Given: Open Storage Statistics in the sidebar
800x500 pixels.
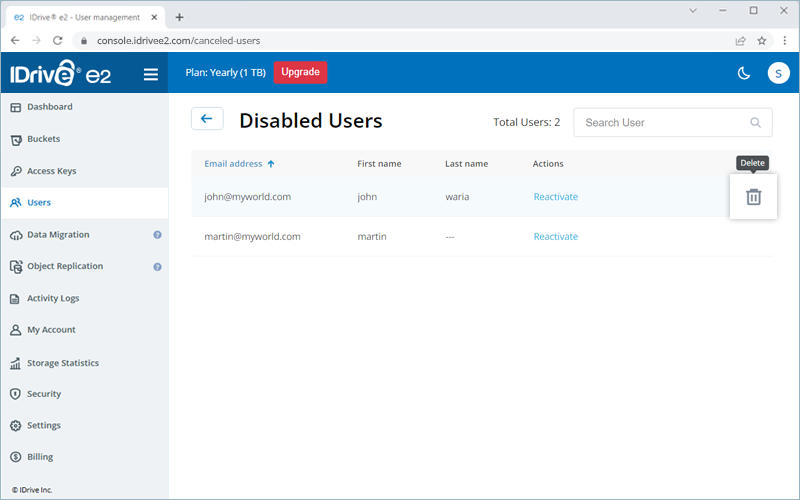Looking at the screenshot, I should (x=62, y=363).
